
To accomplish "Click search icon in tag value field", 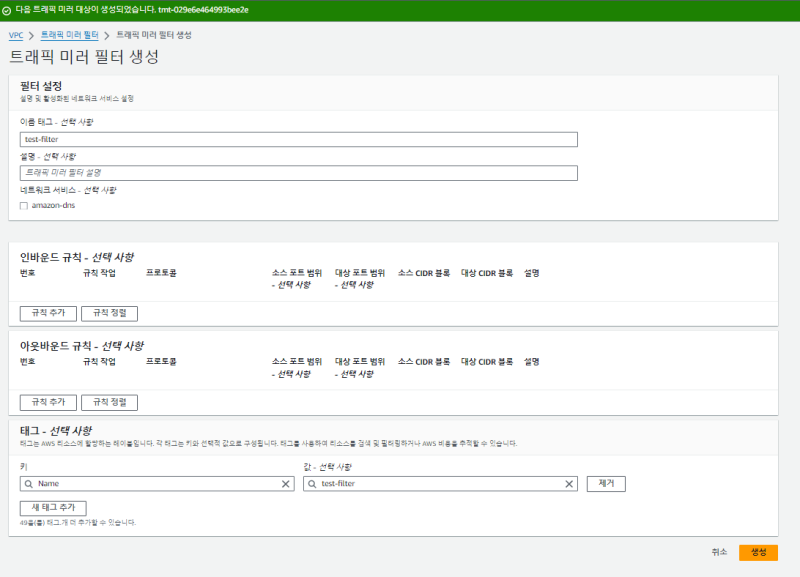I will [x=313, y=484].
